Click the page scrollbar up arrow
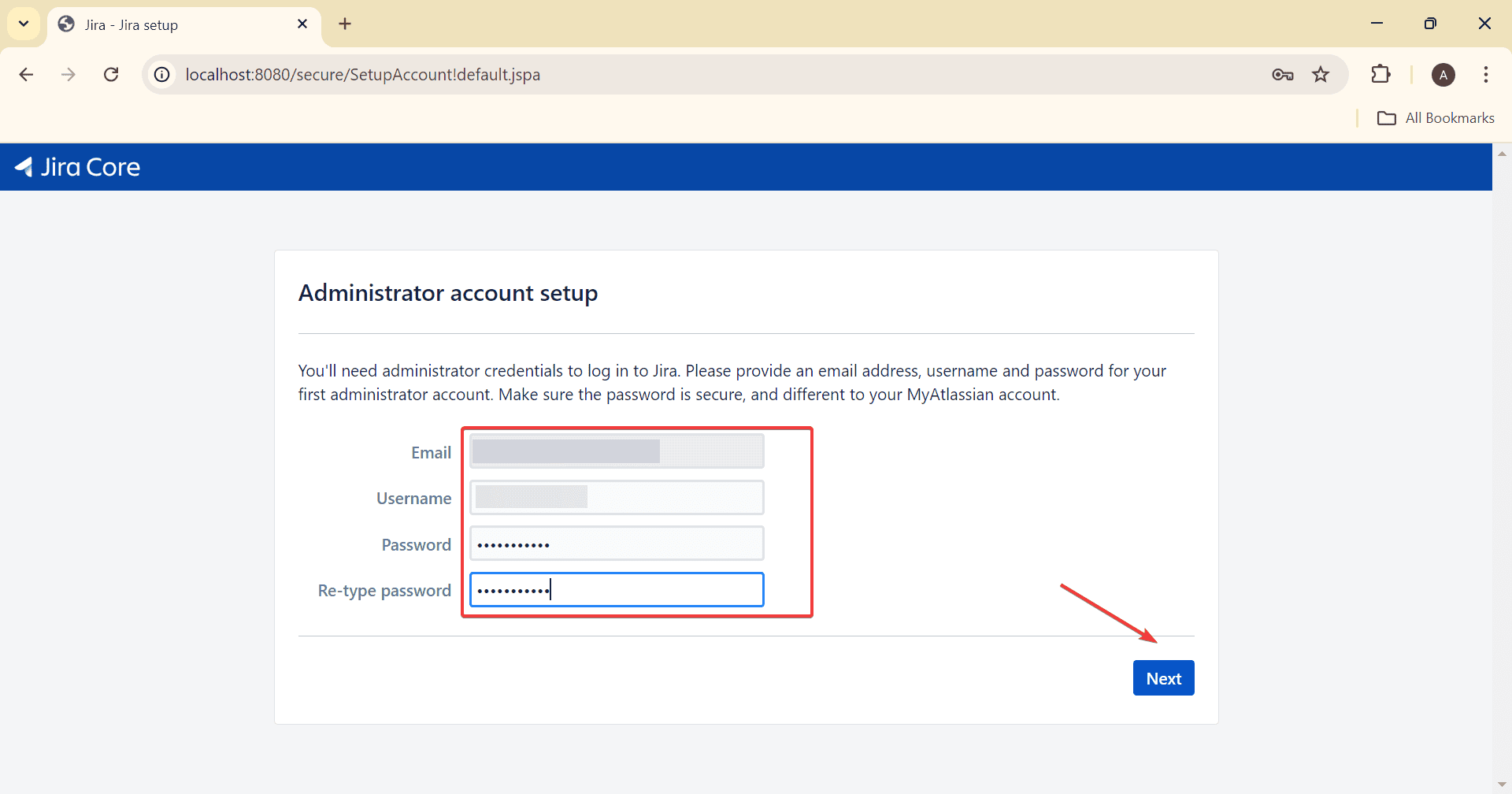 point(1502,154)
